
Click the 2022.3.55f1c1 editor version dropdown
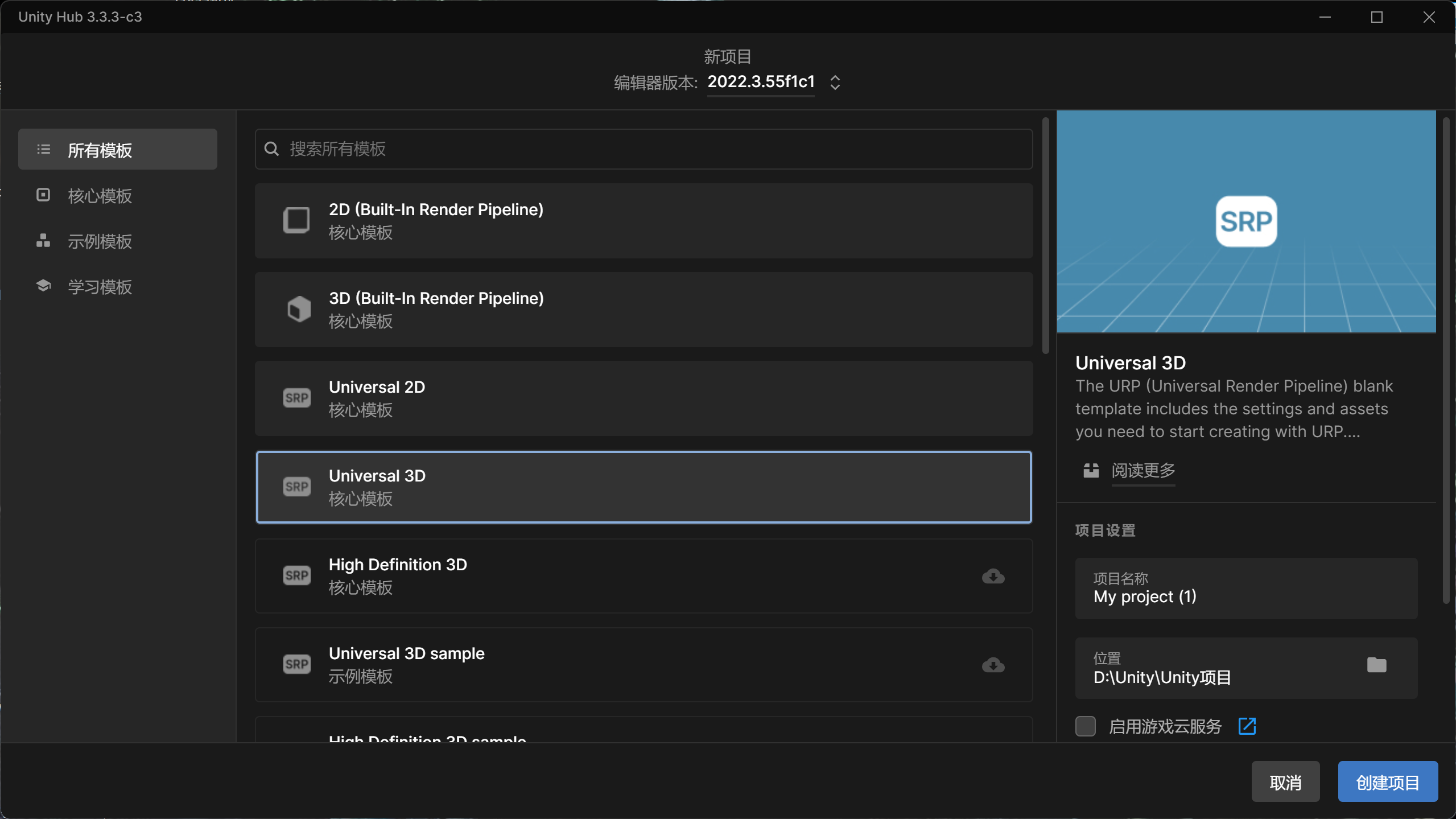click(x=761, y=82)
